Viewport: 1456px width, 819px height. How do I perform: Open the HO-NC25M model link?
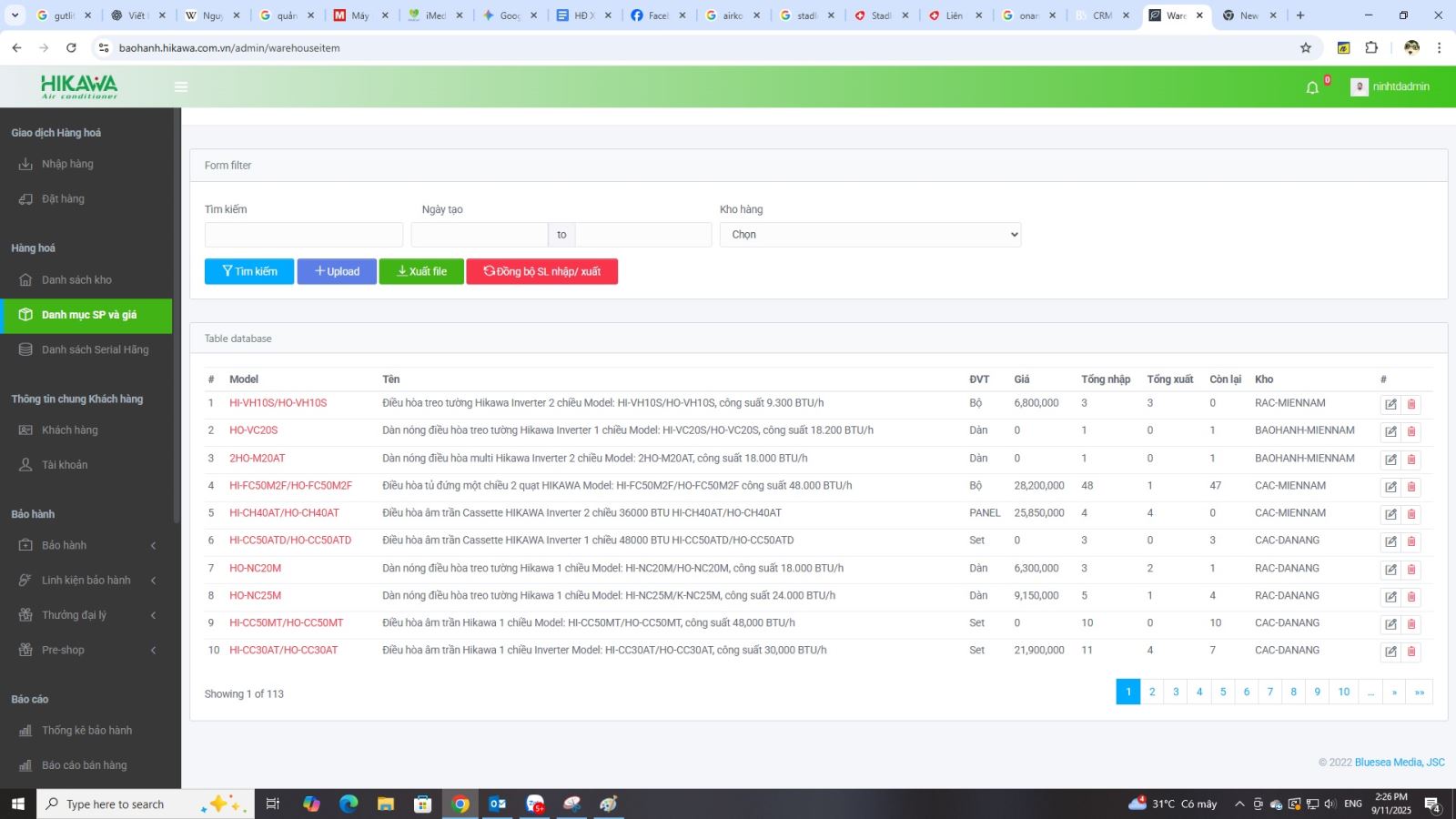(x=255, y=596)
